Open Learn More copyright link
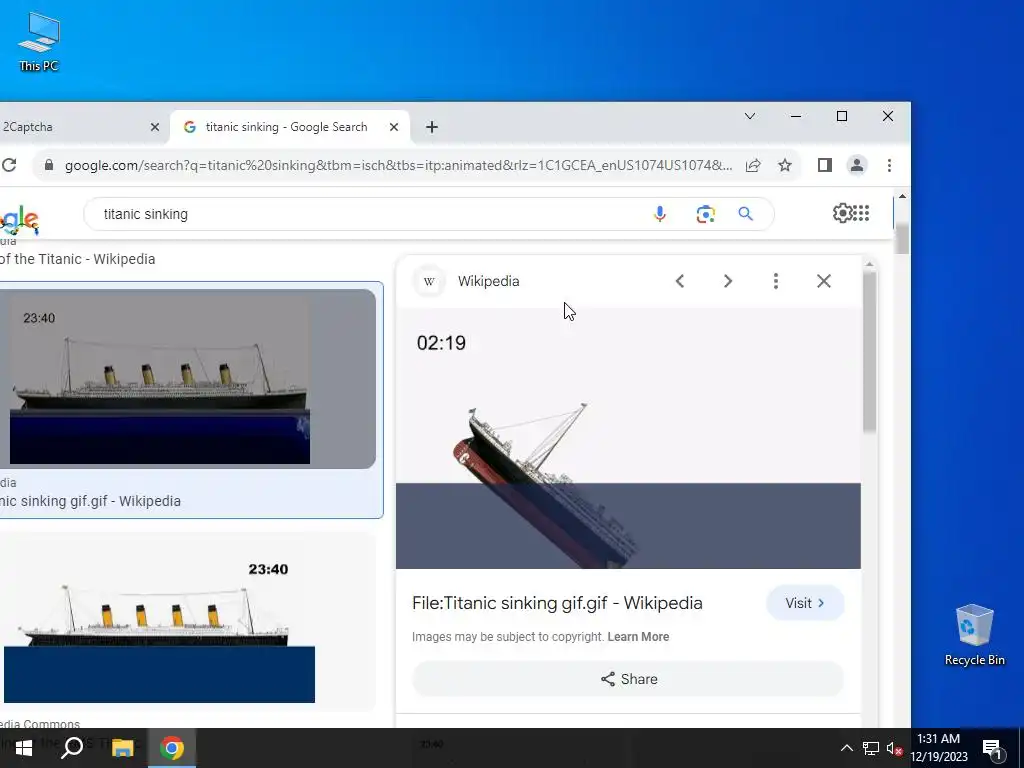The width and height of the screenshot is (1024, 768). coord(638,637)
